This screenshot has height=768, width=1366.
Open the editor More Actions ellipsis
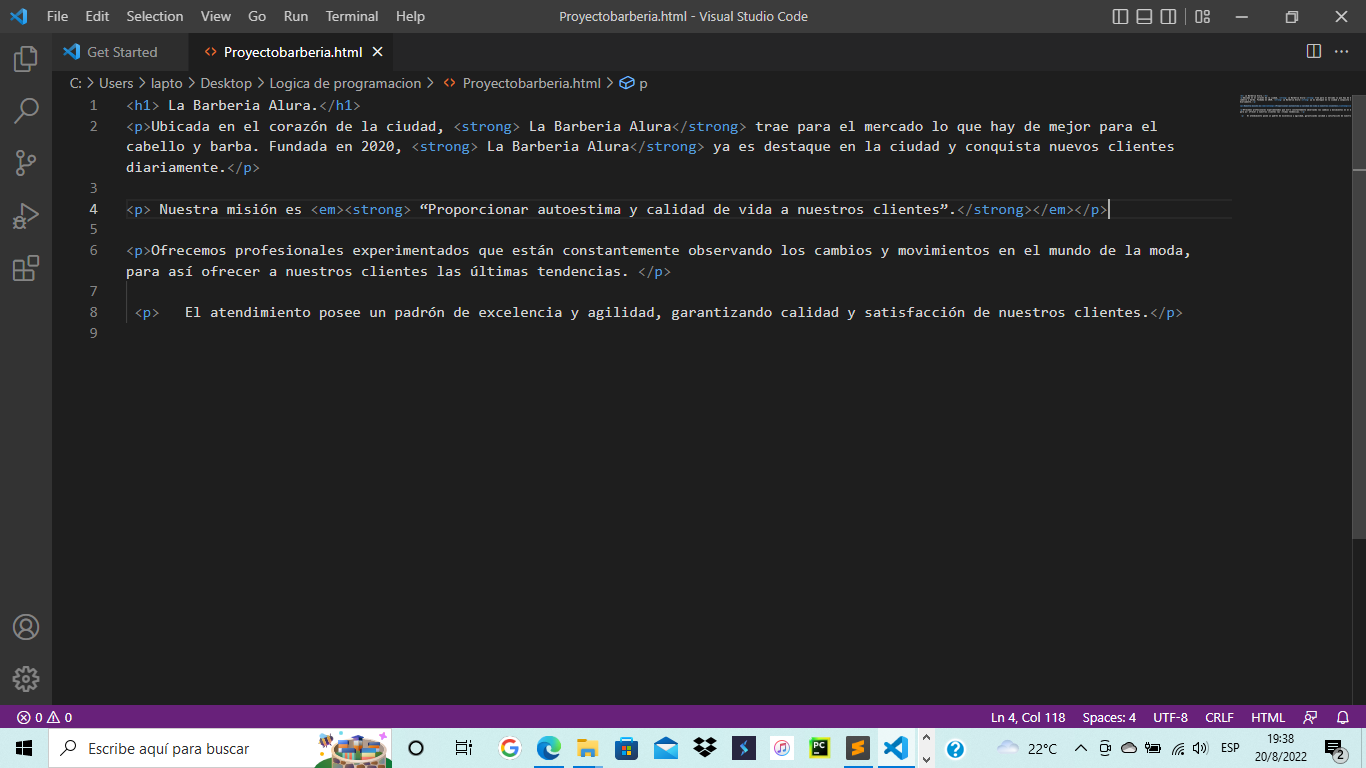pyautogui.click(x=1340, y=51)
